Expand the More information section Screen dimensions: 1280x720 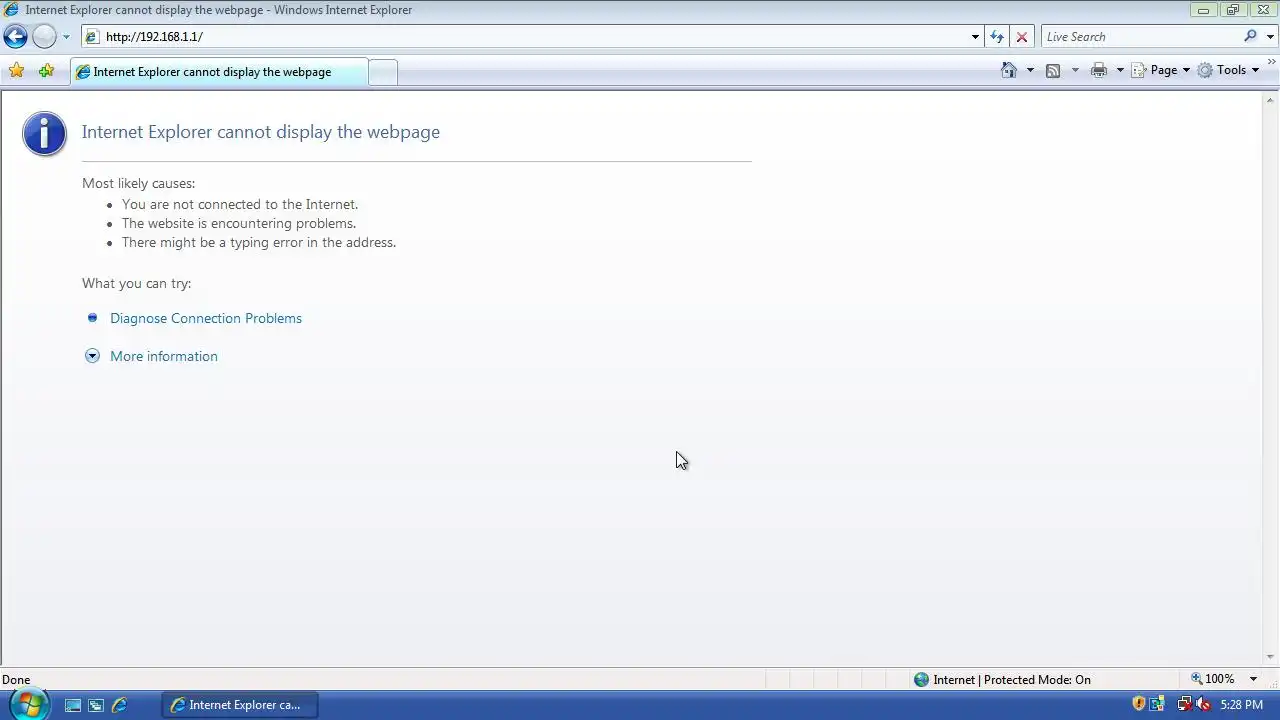tap(164, 356)
